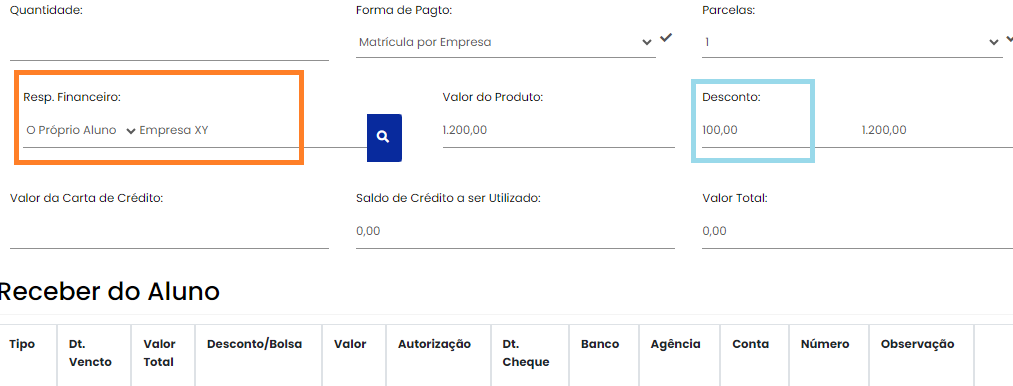Image resolution: width=1013 pixels, height=386 pixels.
Task: Select the Observação column header
Action: click(x=917, y=344)
